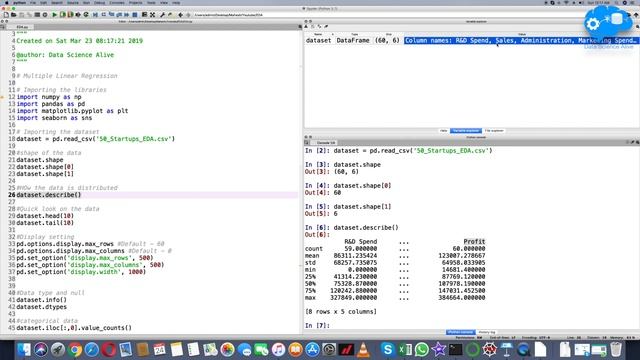Image resolution: width=640 pixels, height=360 pixels.
Task: Click the blue Stop debugging square icon
Action: (135, 15)
